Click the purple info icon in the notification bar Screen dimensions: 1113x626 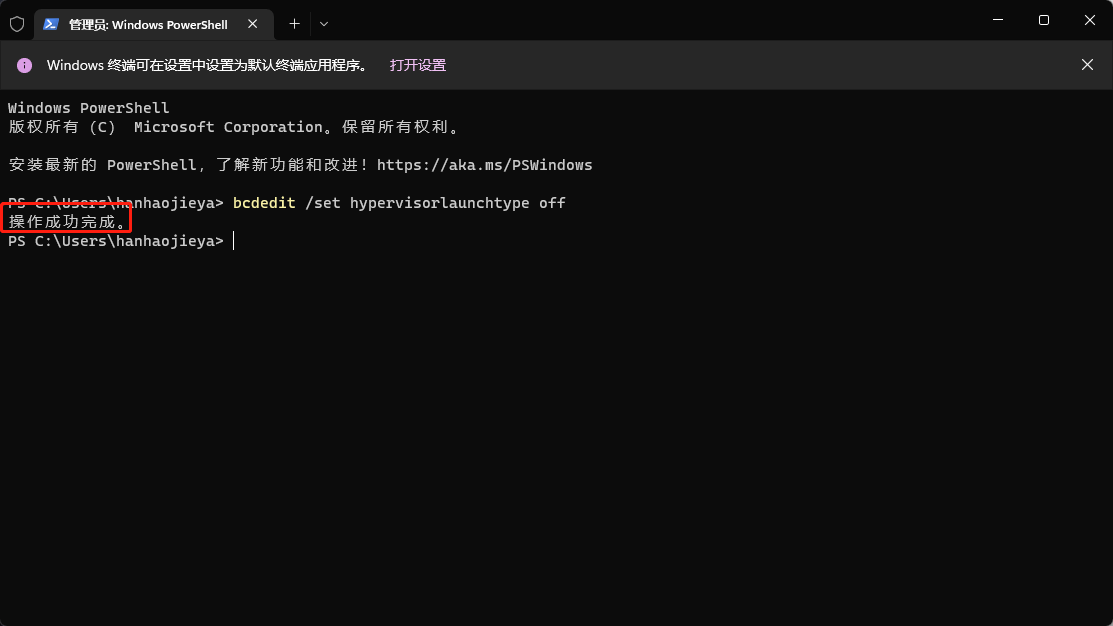[x=24, y=65]
